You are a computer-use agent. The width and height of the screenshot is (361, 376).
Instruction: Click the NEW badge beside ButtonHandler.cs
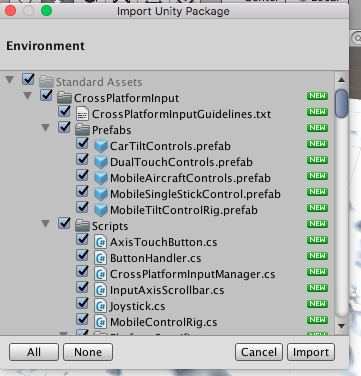[x=317, y=256]
